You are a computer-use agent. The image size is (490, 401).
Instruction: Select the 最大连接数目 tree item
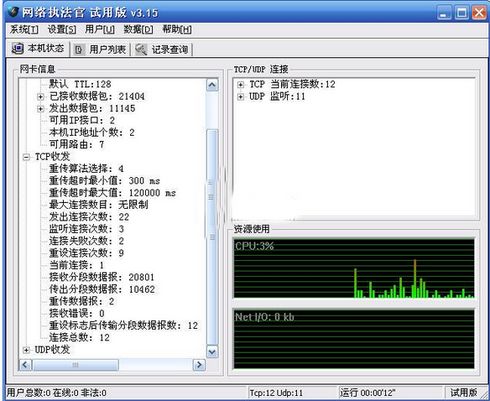99,205
